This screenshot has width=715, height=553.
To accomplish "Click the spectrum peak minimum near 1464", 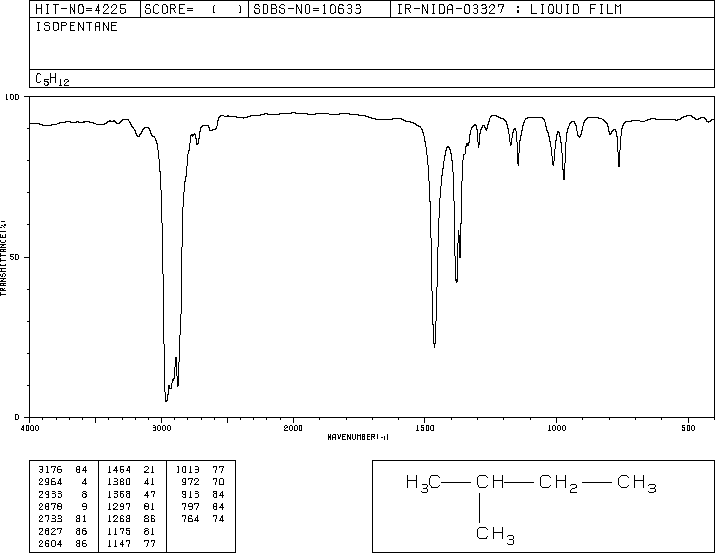I will pos(435,346).
